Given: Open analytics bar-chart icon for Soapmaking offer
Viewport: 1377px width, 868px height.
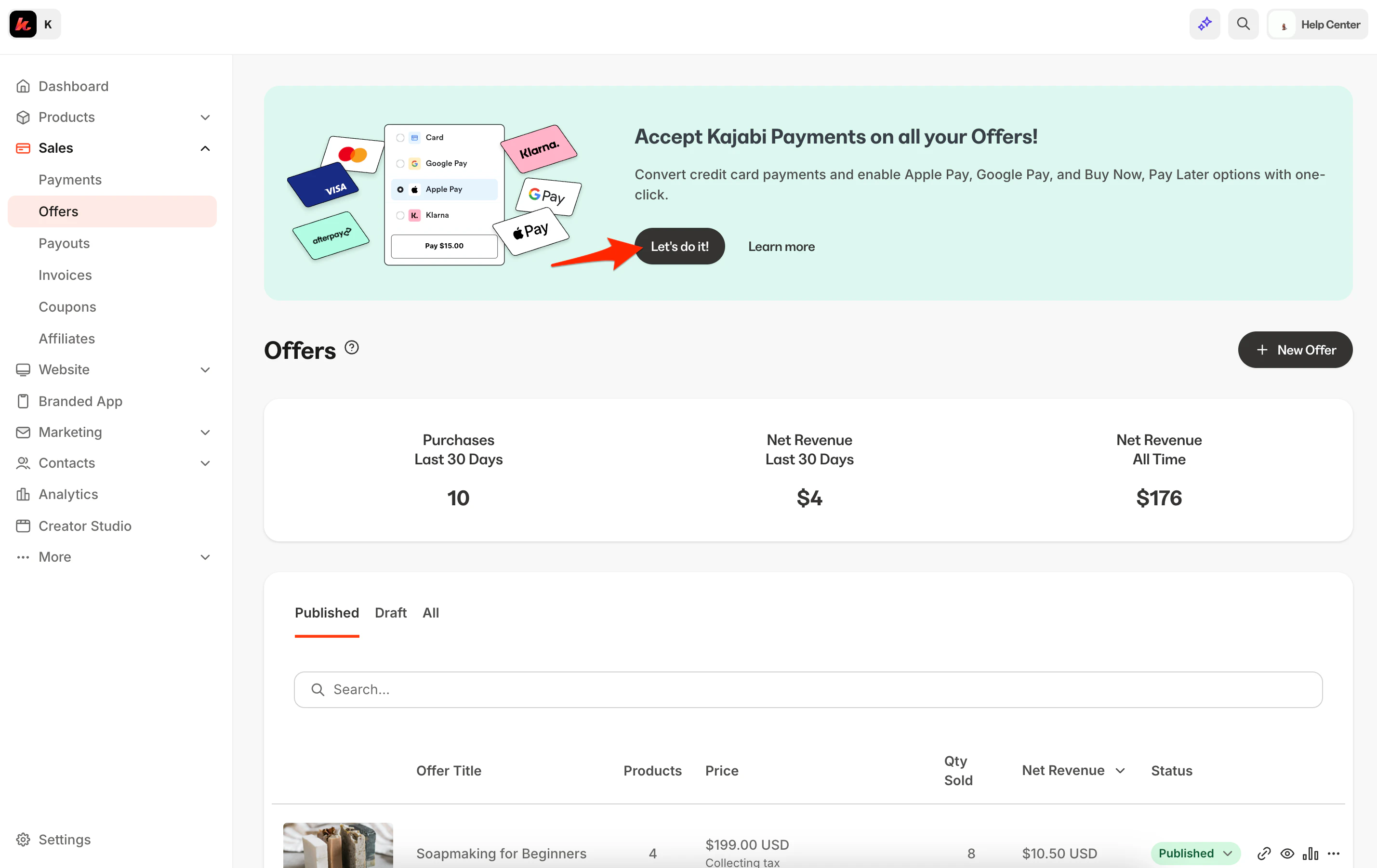Looking at the screenshot, I should coord(1310,853).
